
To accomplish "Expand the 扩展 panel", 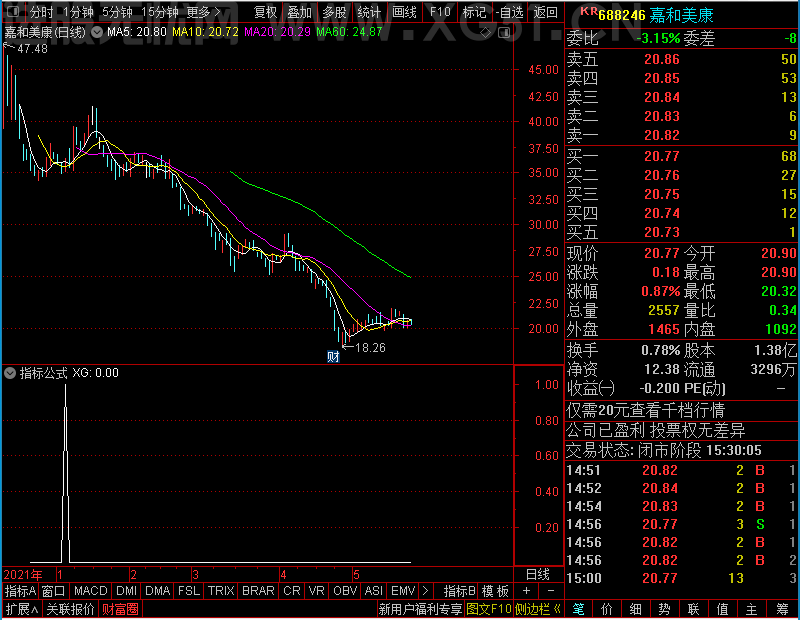I will (22, 609).
